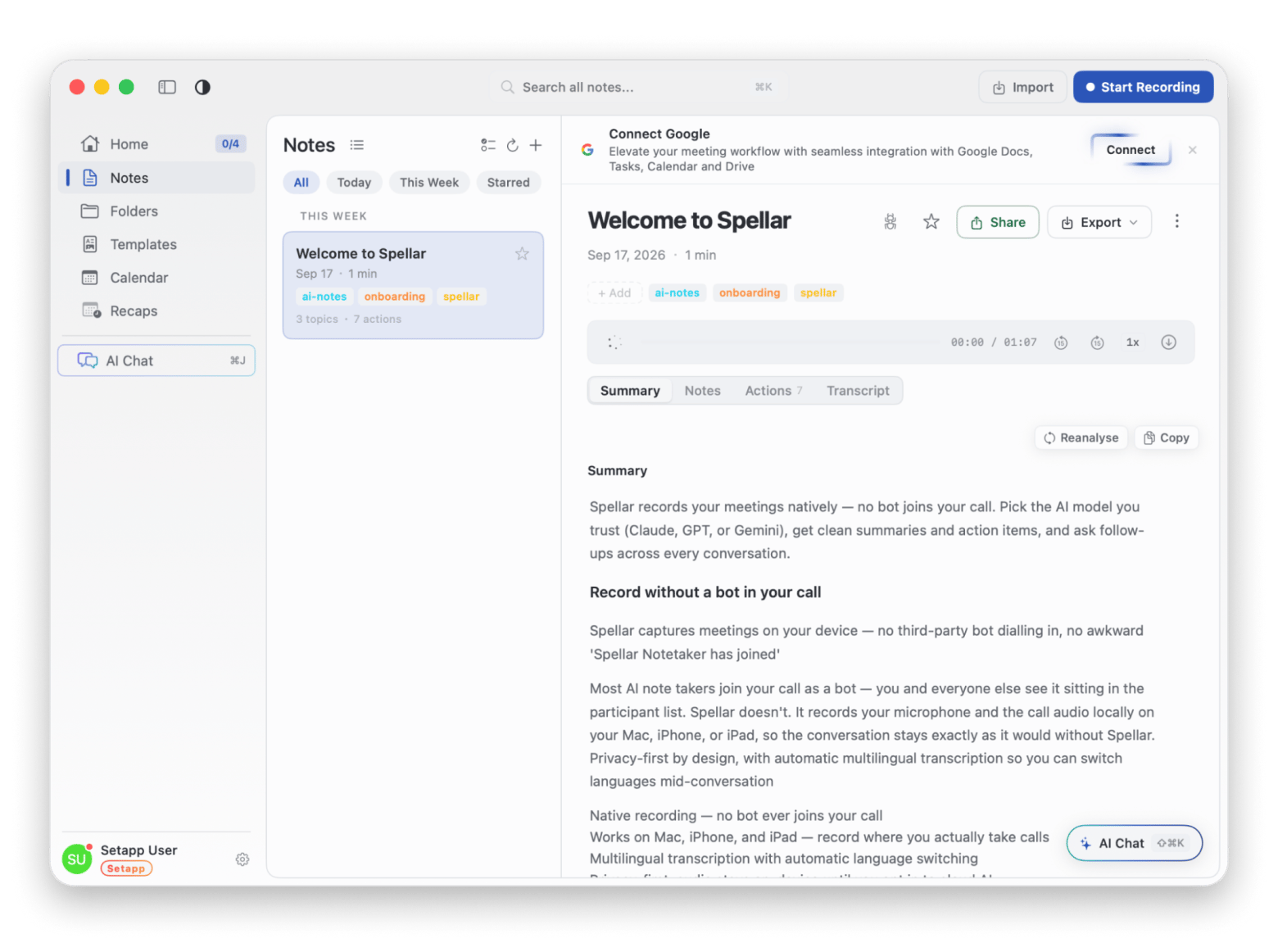Open the Recaps section in sidebar
The width and height of the screenshot is (1278, 952).
pyautogui.click(x=156, y=311)
